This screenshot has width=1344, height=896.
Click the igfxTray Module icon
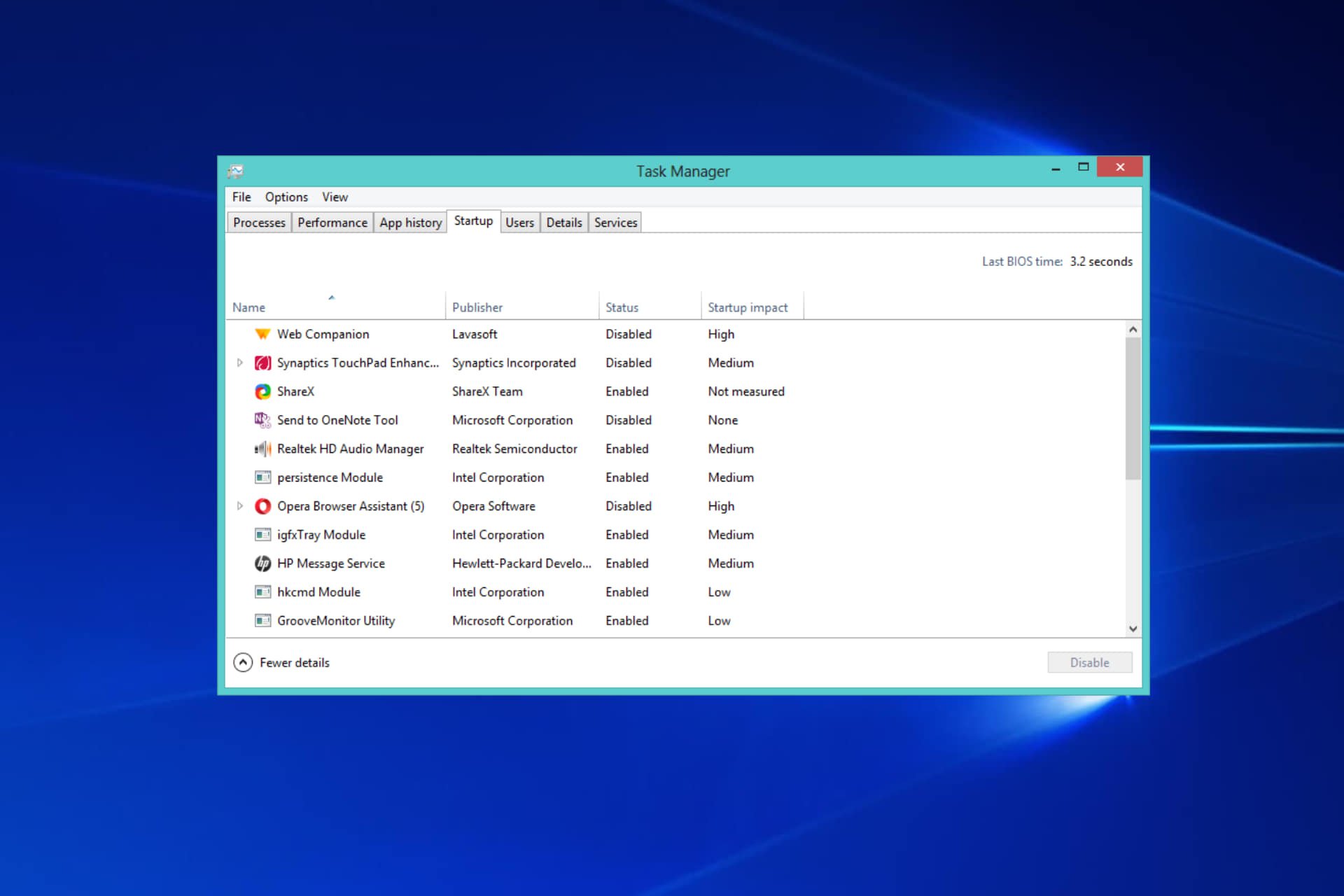pos(262,535)
